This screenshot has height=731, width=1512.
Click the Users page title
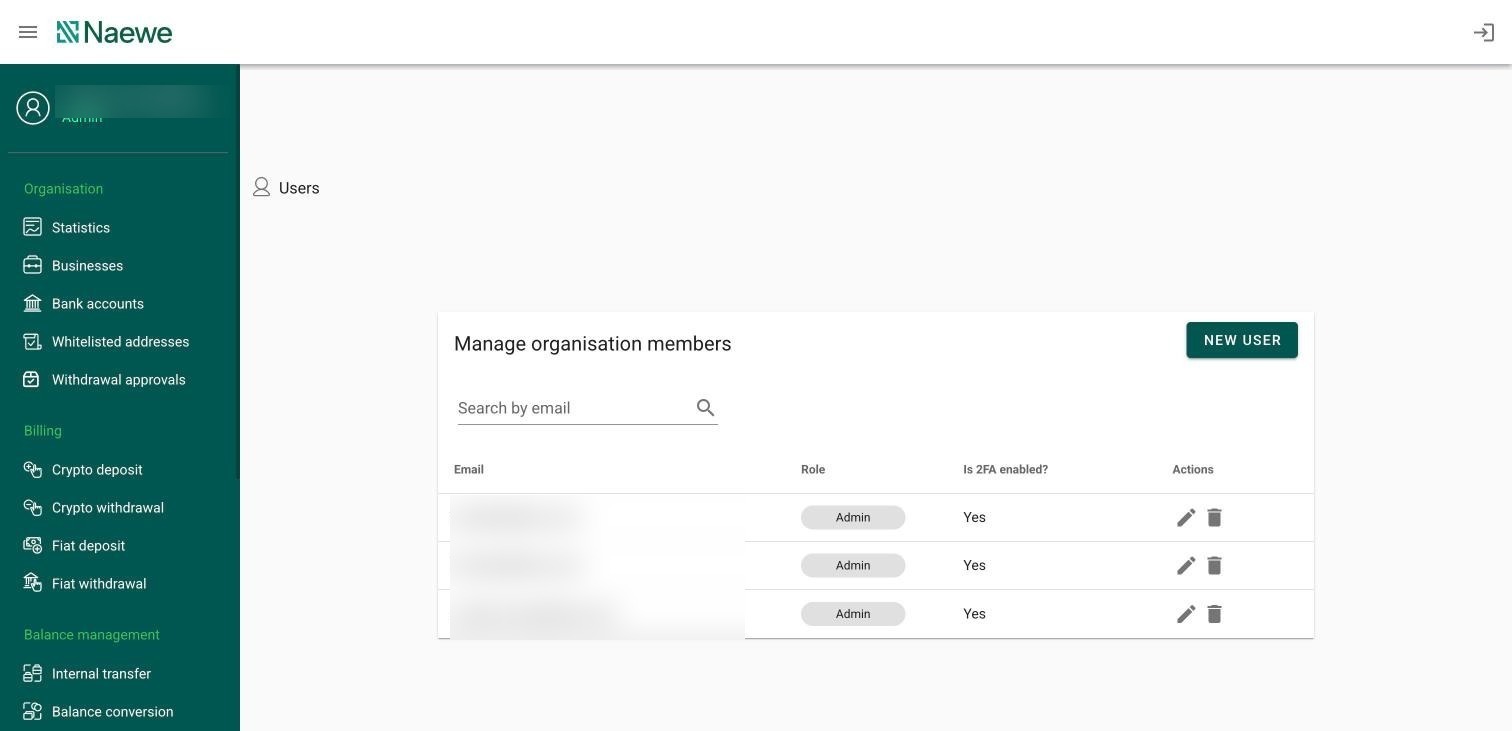point(299,188)
